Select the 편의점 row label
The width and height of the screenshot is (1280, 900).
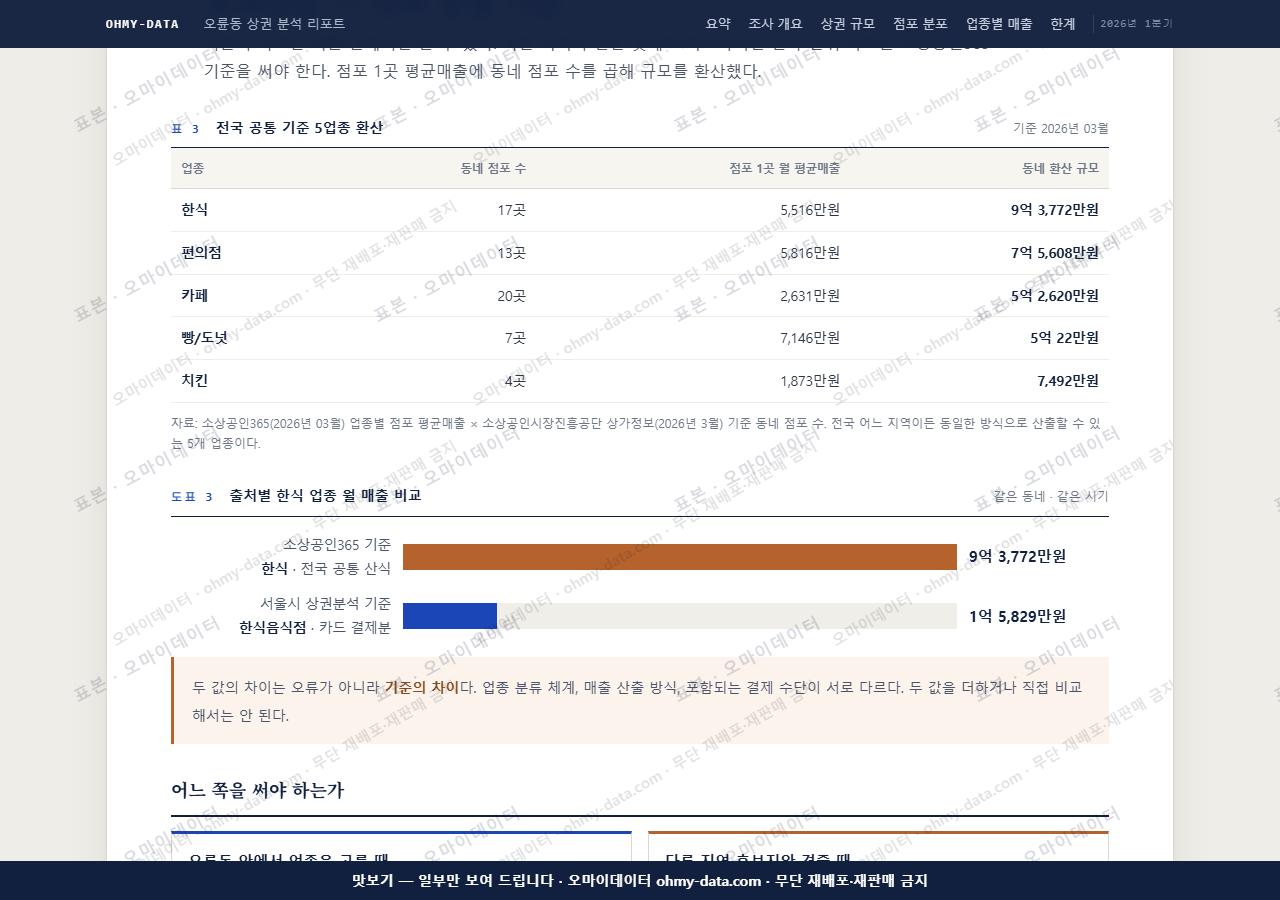(x=201, y=253)
